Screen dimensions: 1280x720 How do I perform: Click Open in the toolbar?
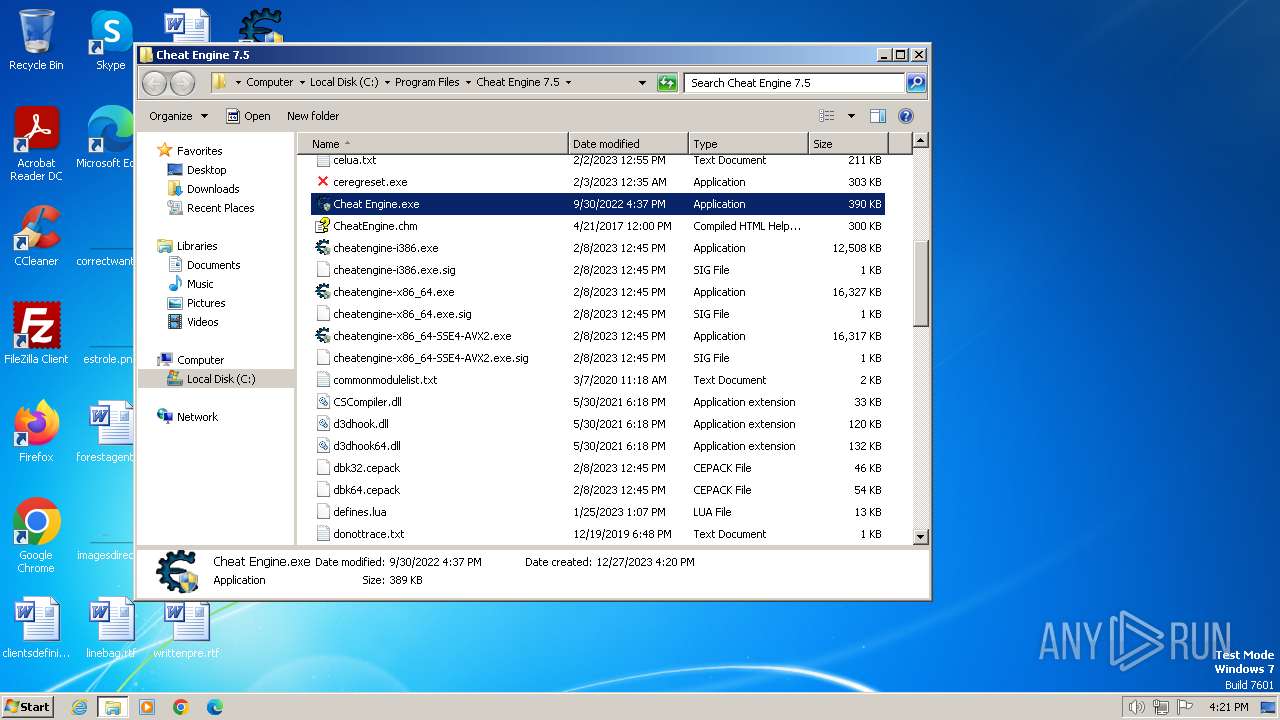point(248,116)
